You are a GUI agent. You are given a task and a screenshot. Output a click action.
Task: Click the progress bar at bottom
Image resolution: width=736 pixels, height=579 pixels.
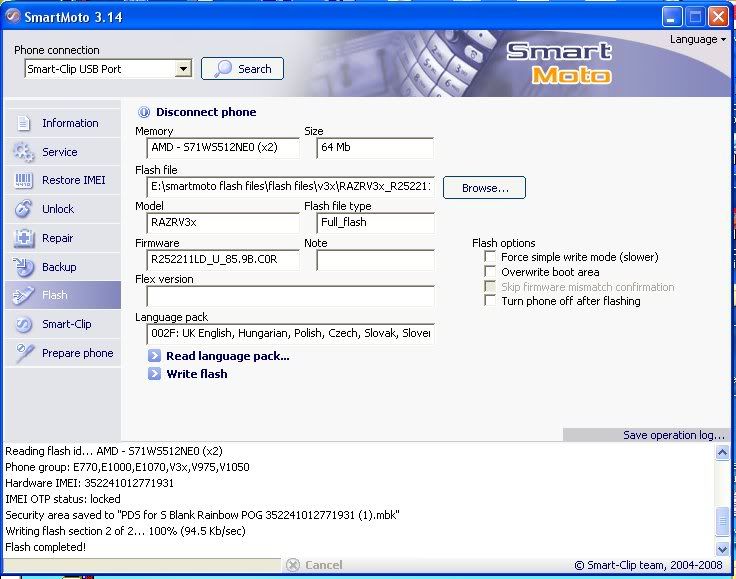[142, 565]
